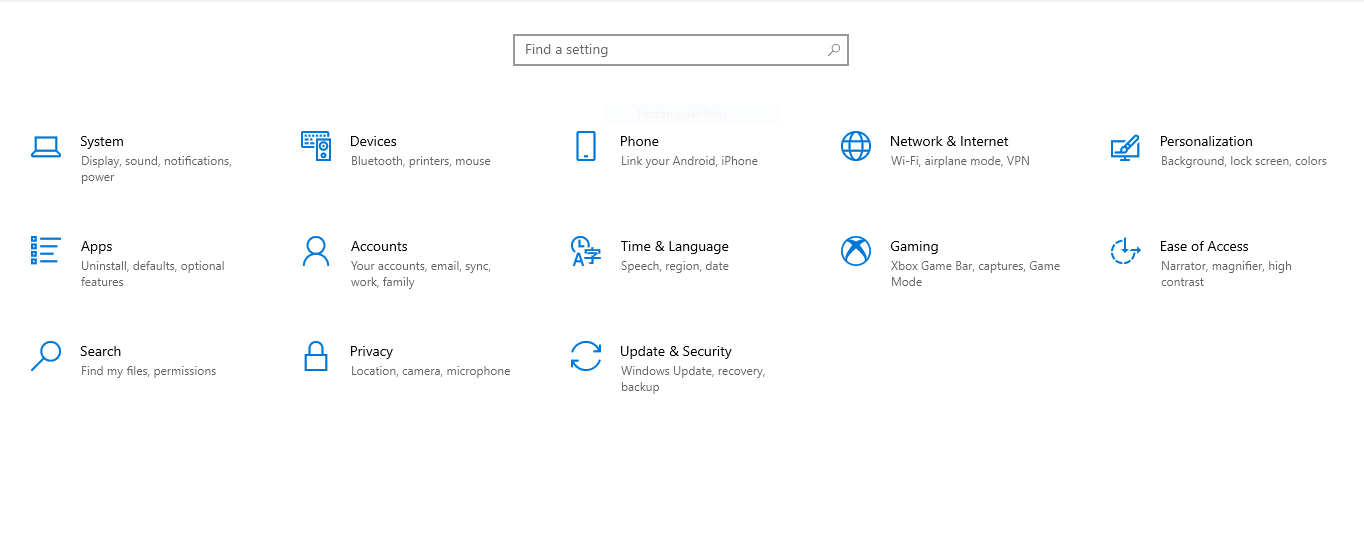Open the Gaming settings title

point(914,247)
